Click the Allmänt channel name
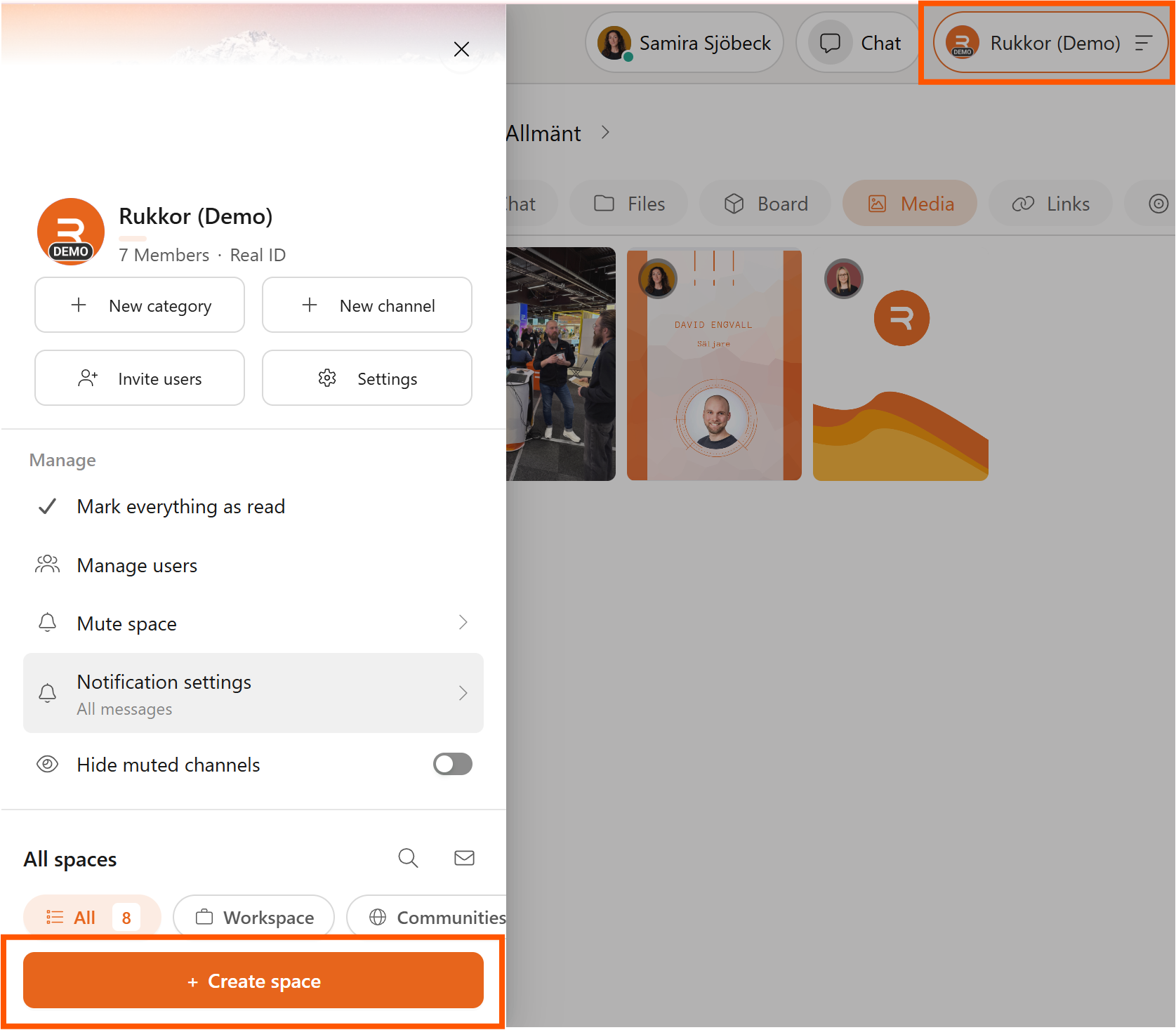The image size is (1176, 1030). tap(543, 133)
